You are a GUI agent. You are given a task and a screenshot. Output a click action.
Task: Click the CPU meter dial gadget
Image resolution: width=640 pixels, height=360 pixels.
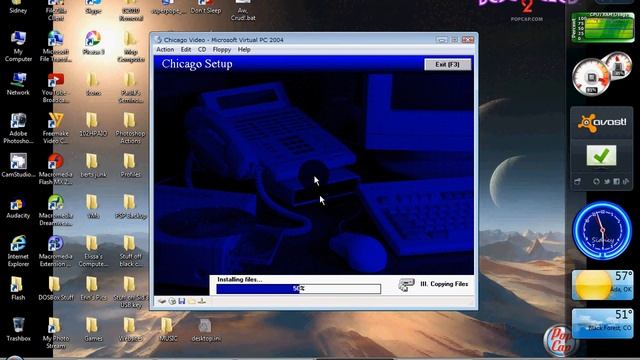(x=591, y=78)
